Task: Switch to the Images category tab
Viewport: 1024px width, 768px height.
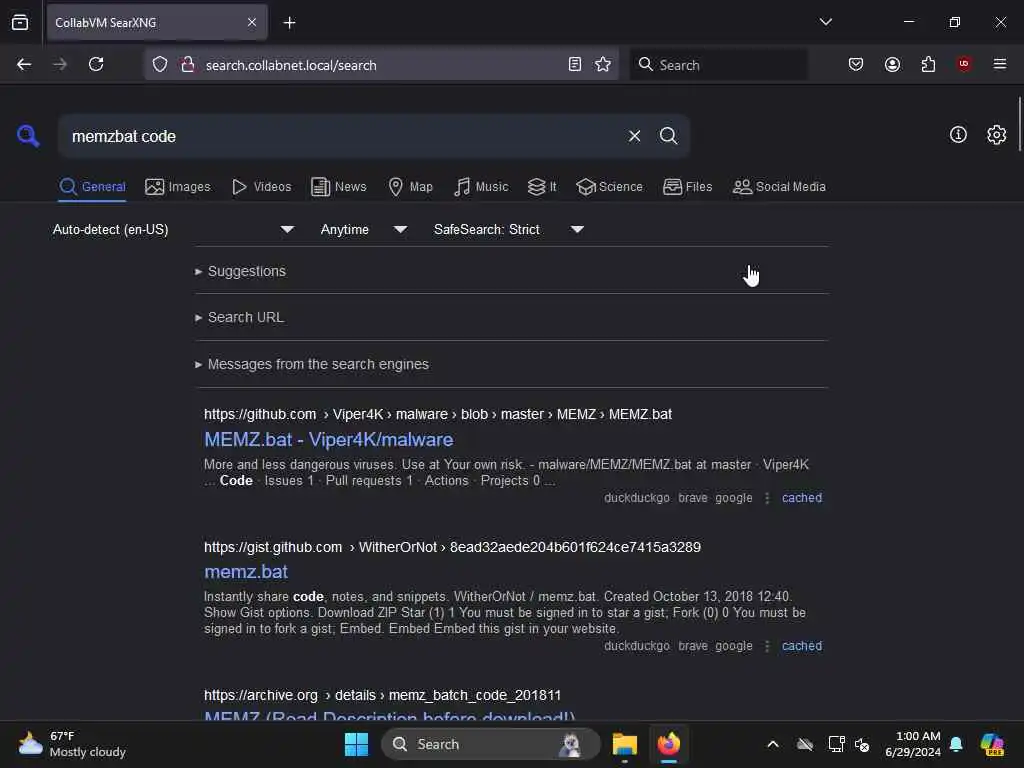Action: pos(178,187)
